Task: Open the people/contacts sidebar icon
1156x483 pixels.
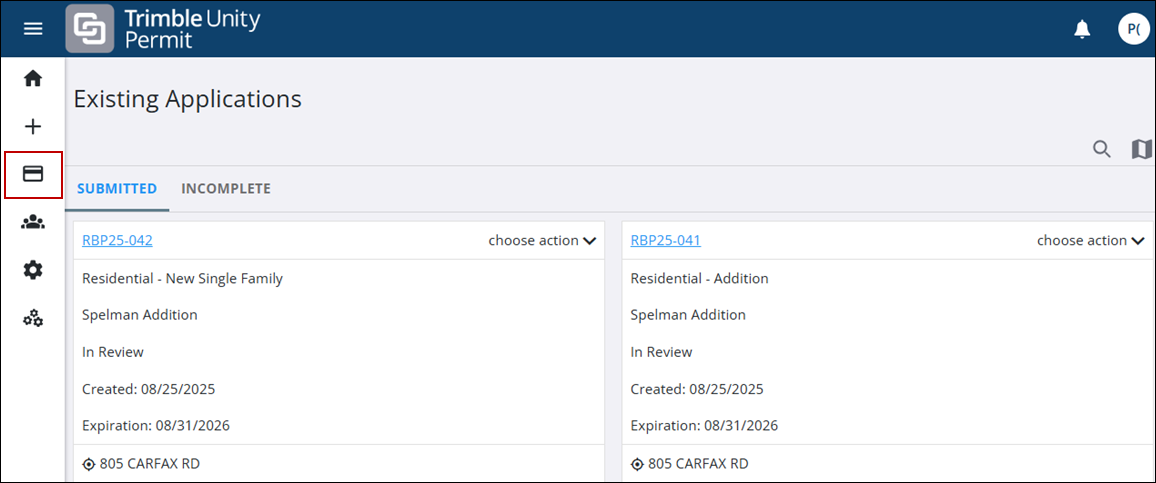Action: tap(33, 222)
